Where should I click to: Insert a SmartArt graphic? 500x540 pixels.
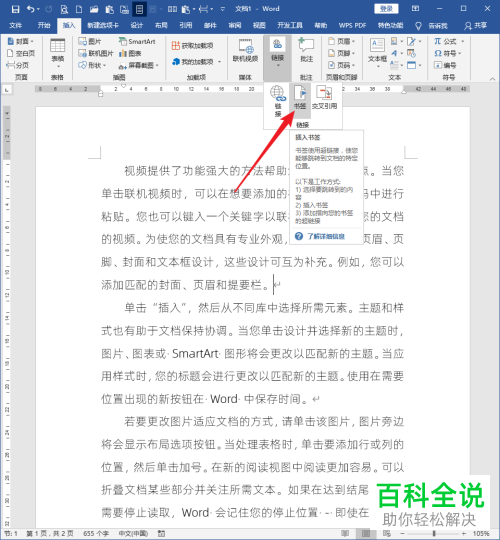point(137,41)
